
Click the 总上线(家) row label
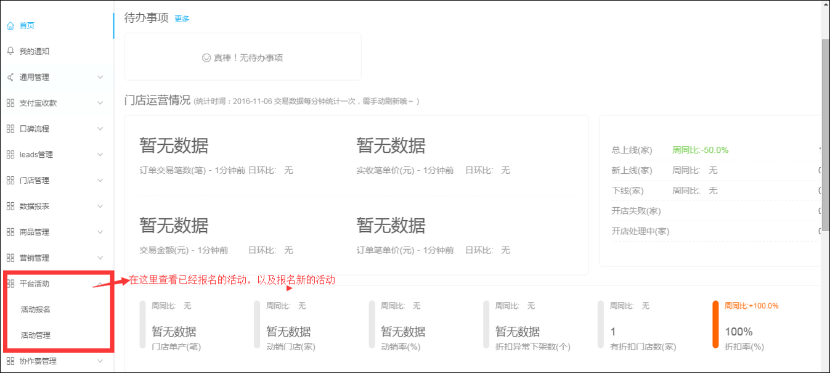tap(631, 150)
